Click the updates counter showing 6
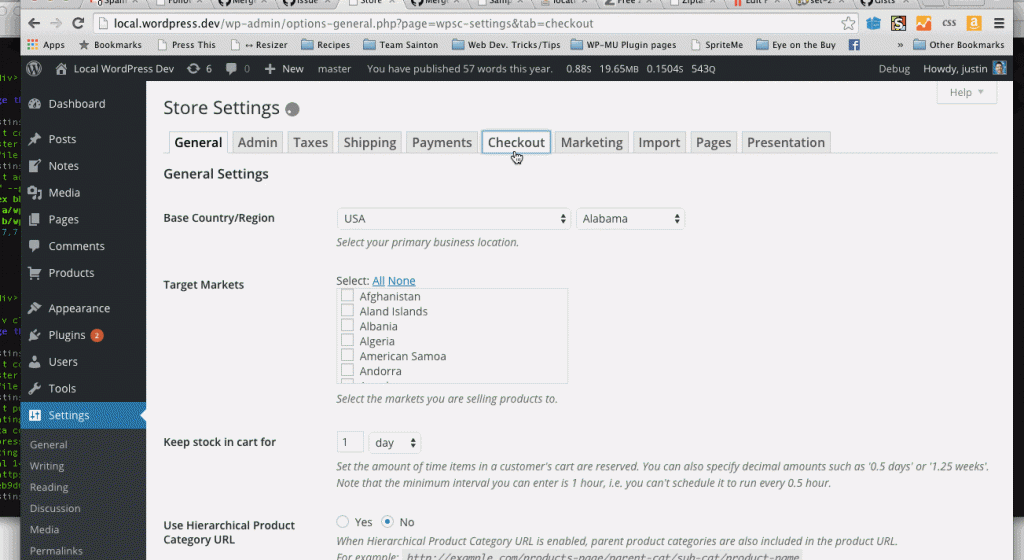1024x560 pixels. (x=199, y=69)
